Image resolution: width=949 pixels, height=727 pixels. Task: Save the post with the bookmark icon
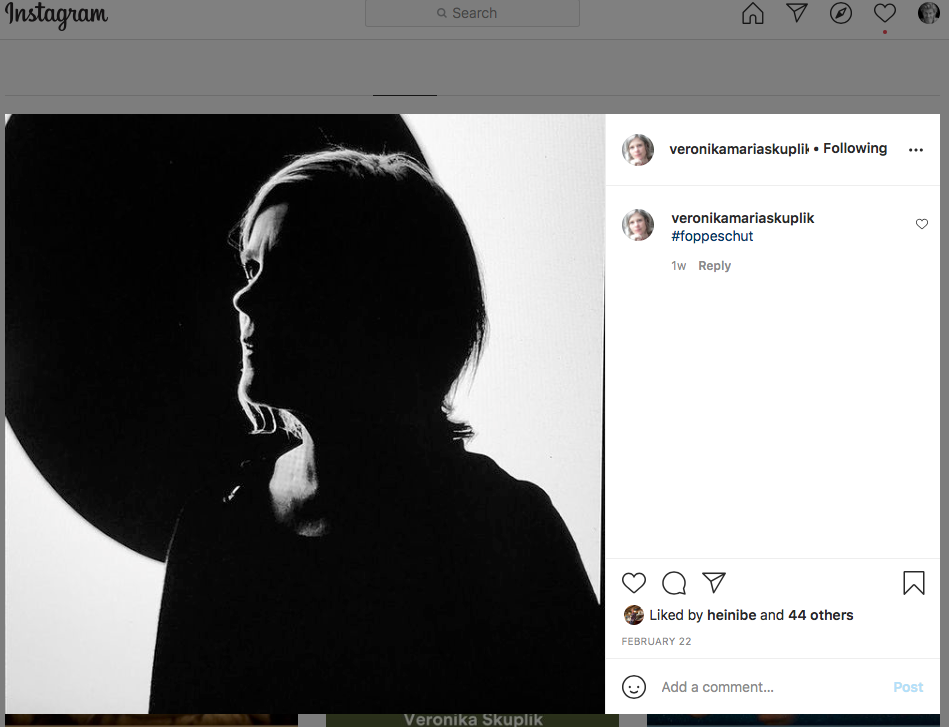pyautogui.click(x=913, y=583)
